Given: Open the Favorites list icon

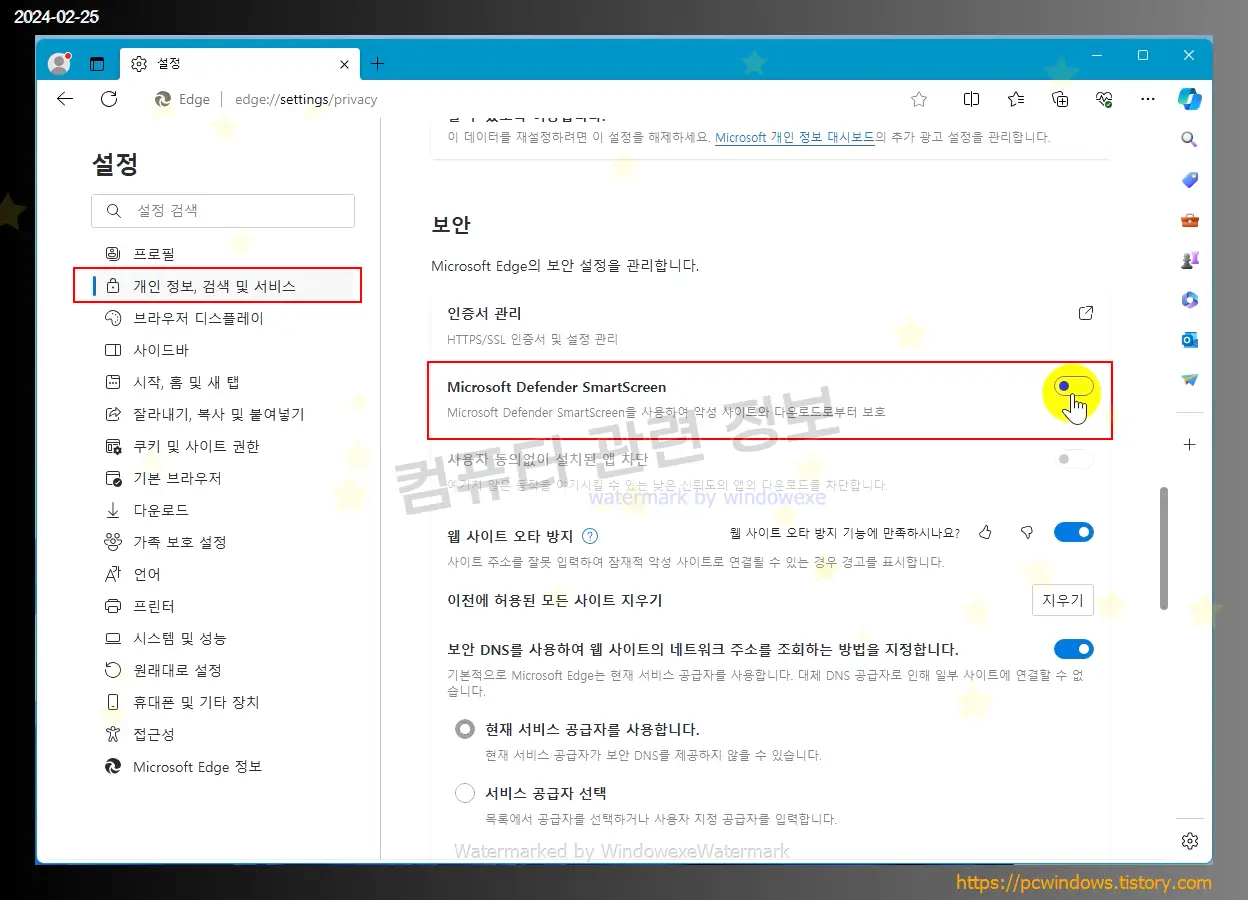Looking at the screenshot, I should pyautogui.click(x=1016, y=99).
